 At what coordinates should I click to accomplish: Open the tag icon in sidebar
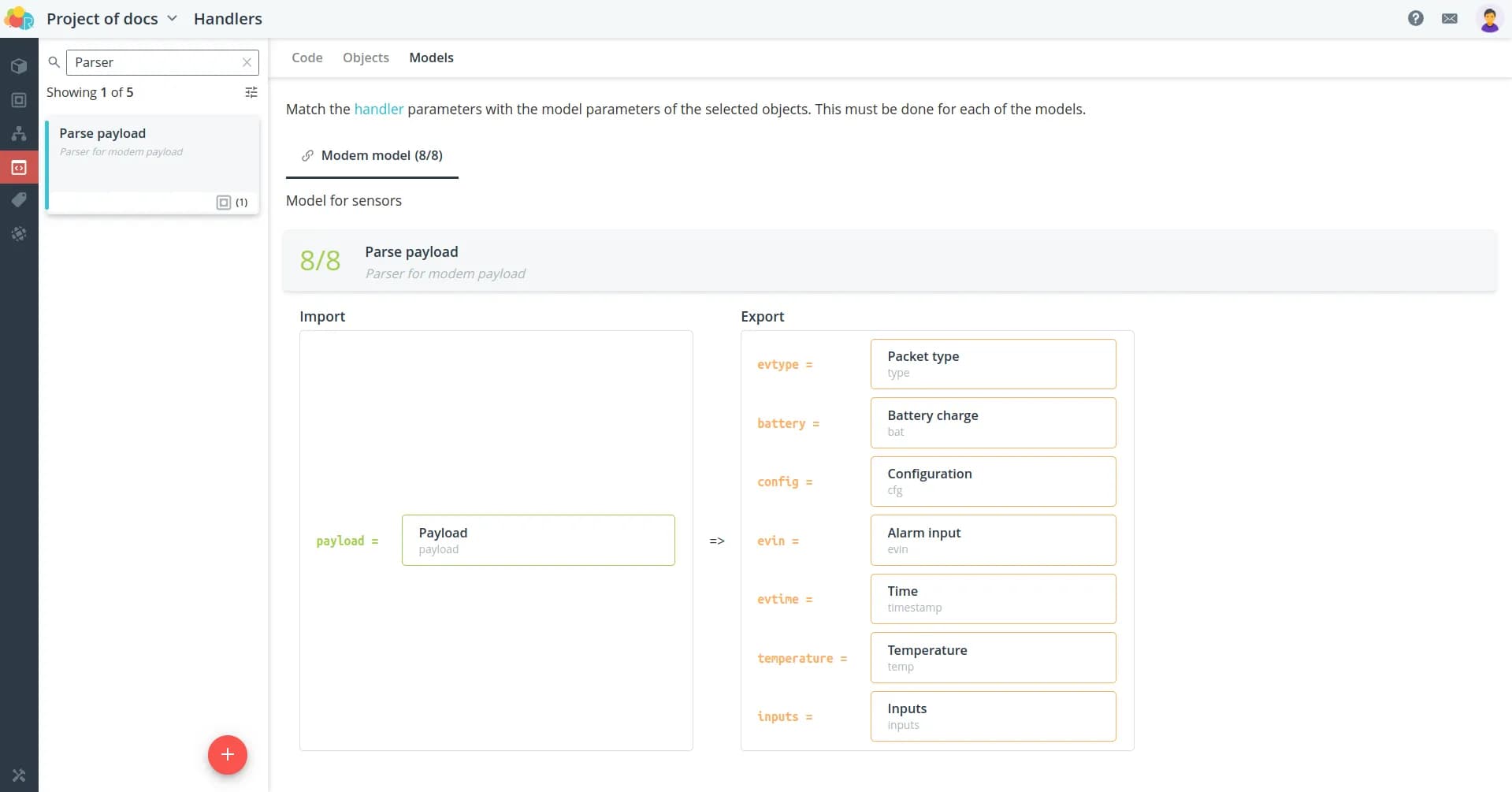click(x=19, y=200)
